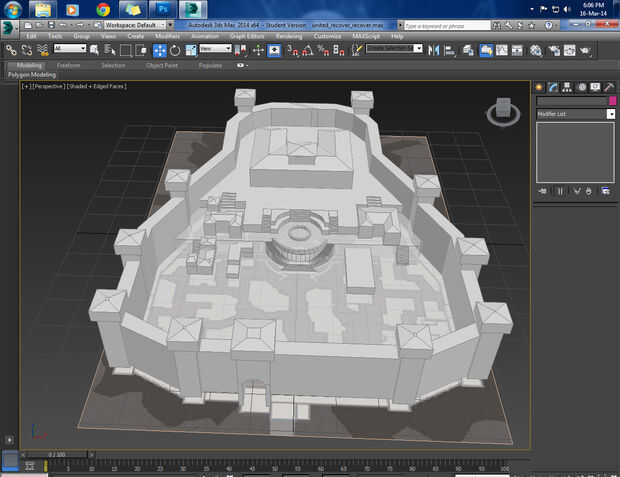Open the Rendering menu

click(288, 36)
